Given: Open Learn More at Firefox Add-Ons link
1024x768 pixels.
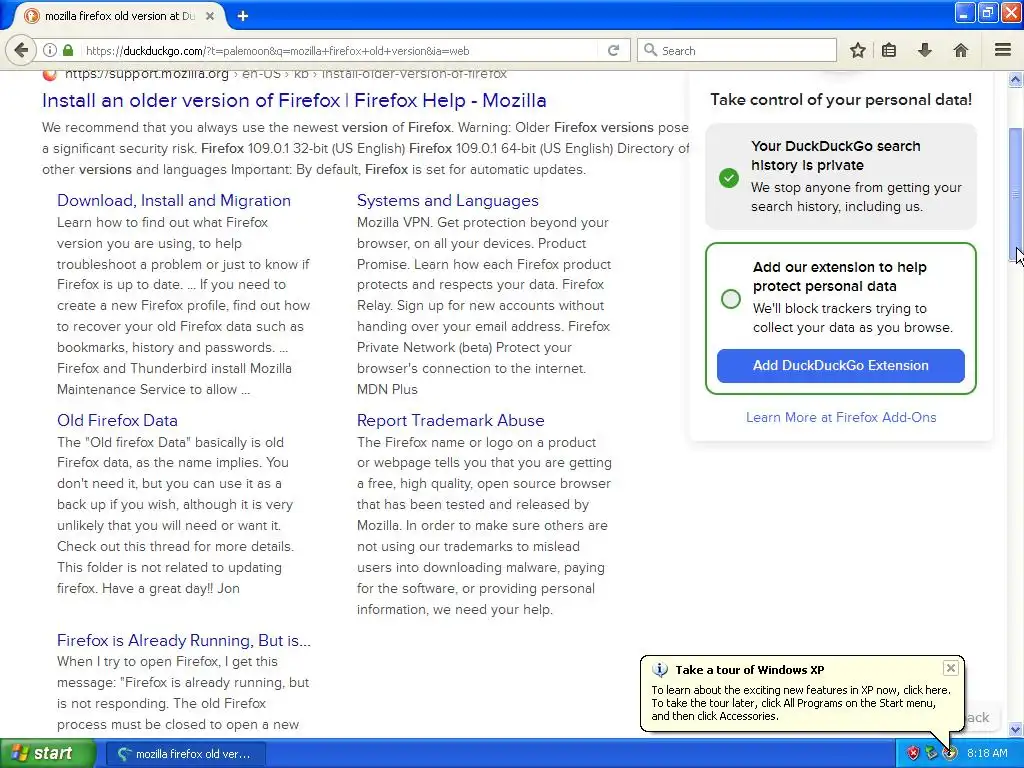Looking at the screenshot, I should [x=841, y=417].
